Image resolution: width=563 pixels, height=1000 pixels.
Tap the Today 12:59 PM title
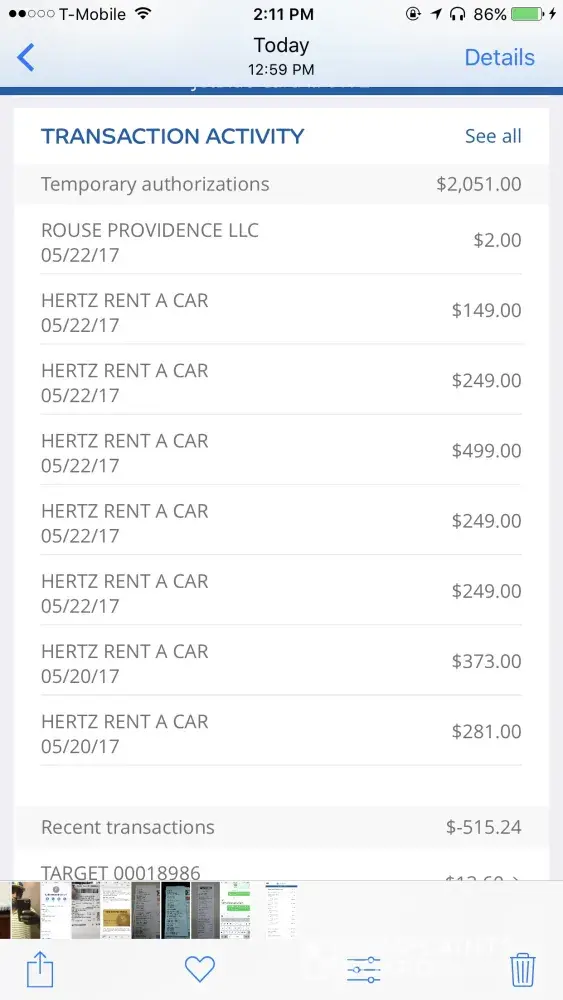click(x=281, y=56)
